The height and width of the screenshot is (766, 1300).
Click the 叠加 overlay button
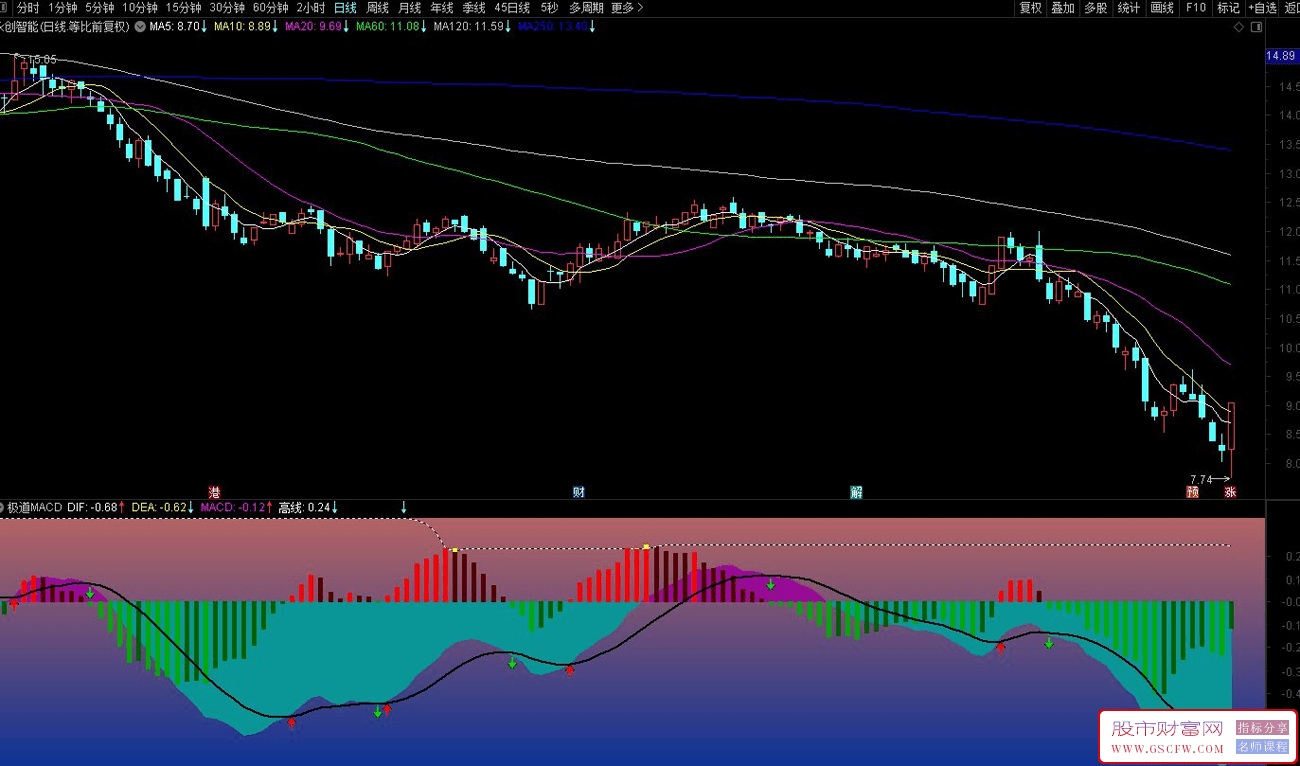pos(1063,7)
